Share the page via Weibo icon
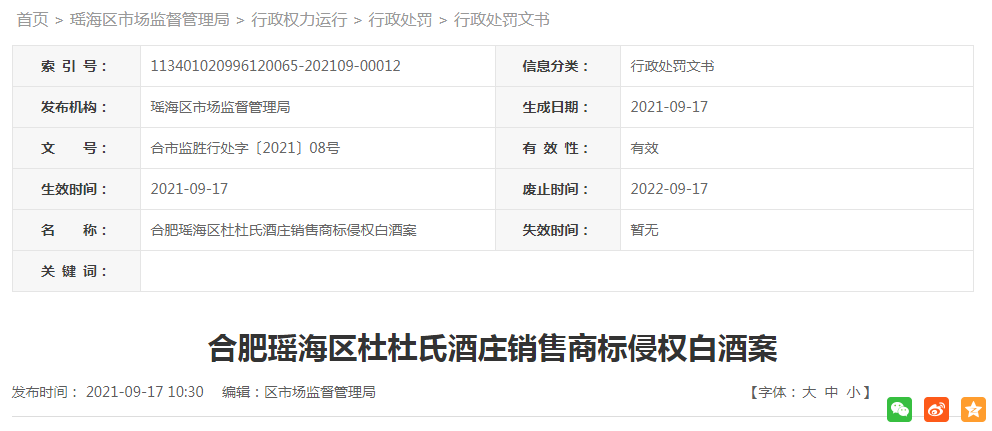 tap(936, 409)
